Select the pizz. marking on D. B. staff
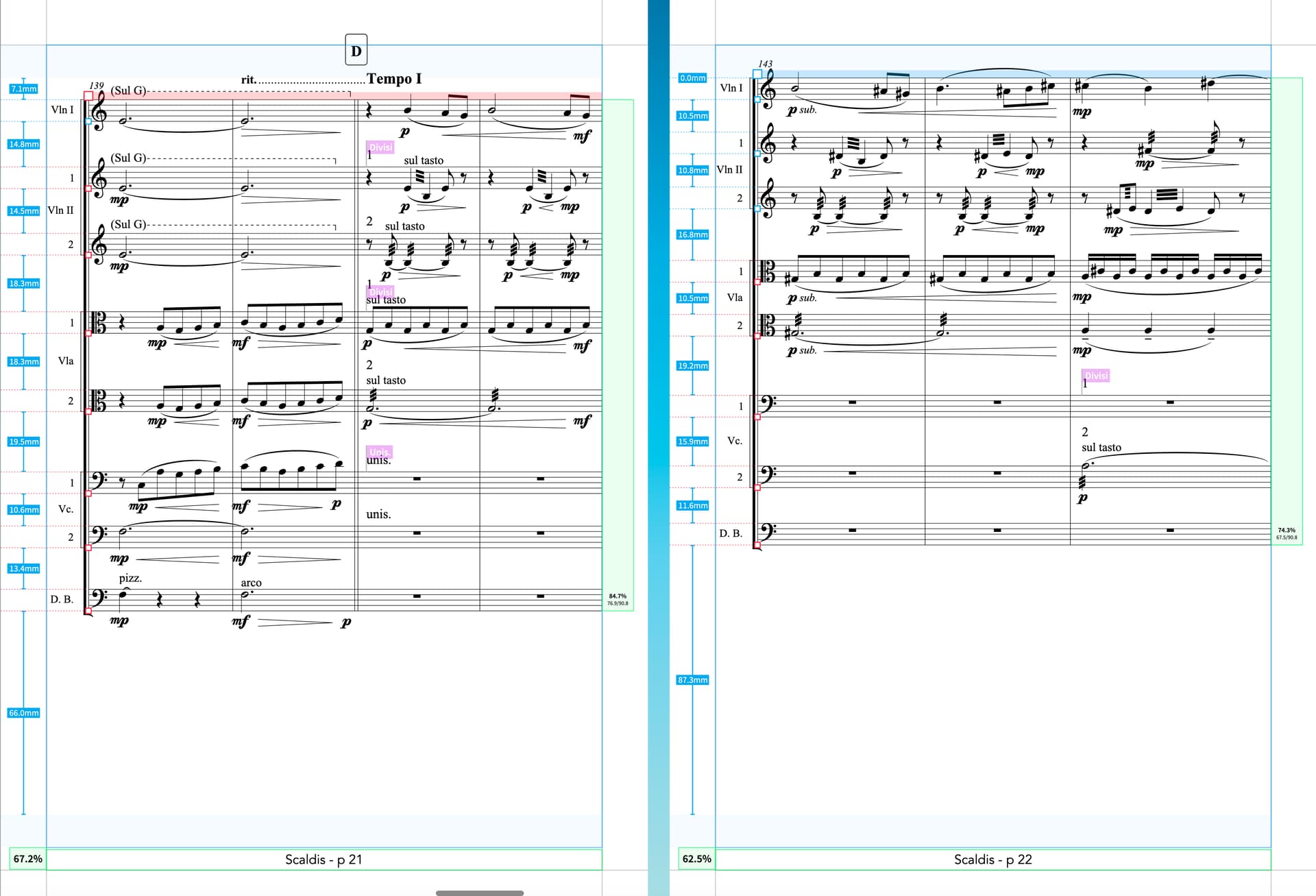The height and width of the screenshot is (896, 1316). point(130,579)
